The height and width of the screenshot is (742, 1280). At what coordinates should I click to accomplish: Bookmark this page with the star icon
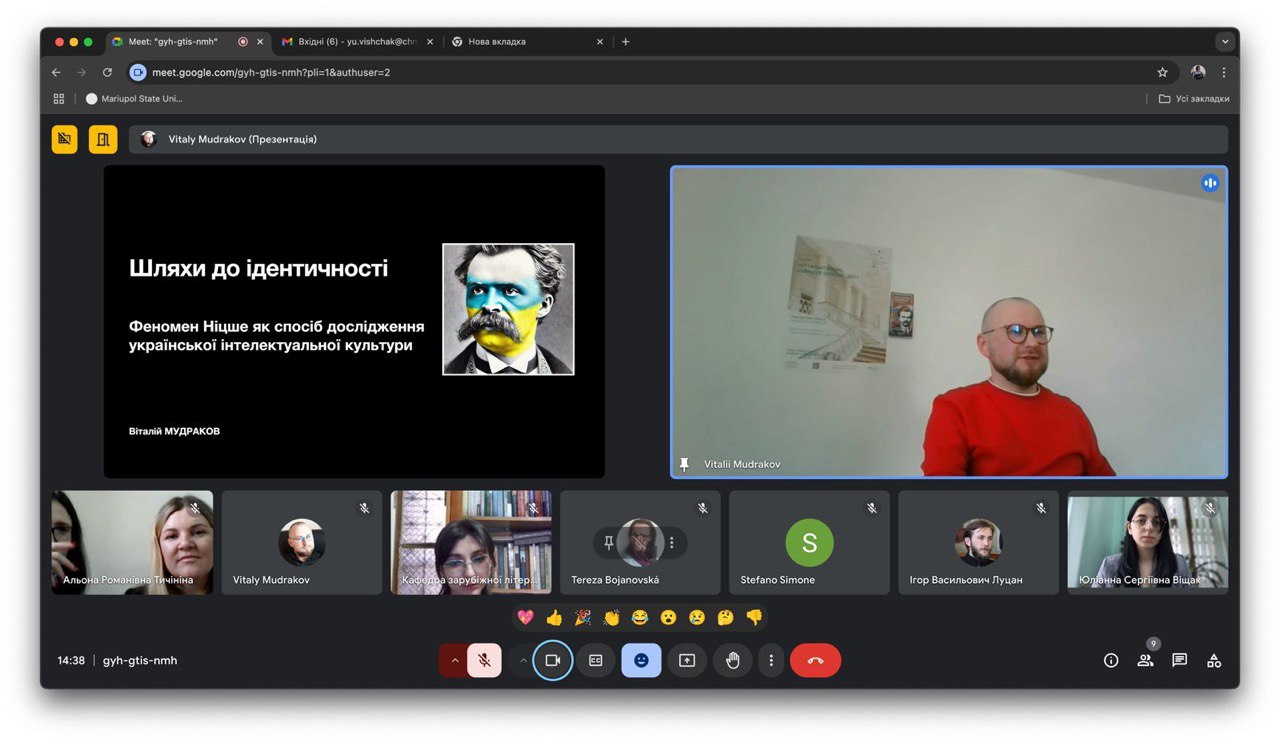(x=1162, y=72)
